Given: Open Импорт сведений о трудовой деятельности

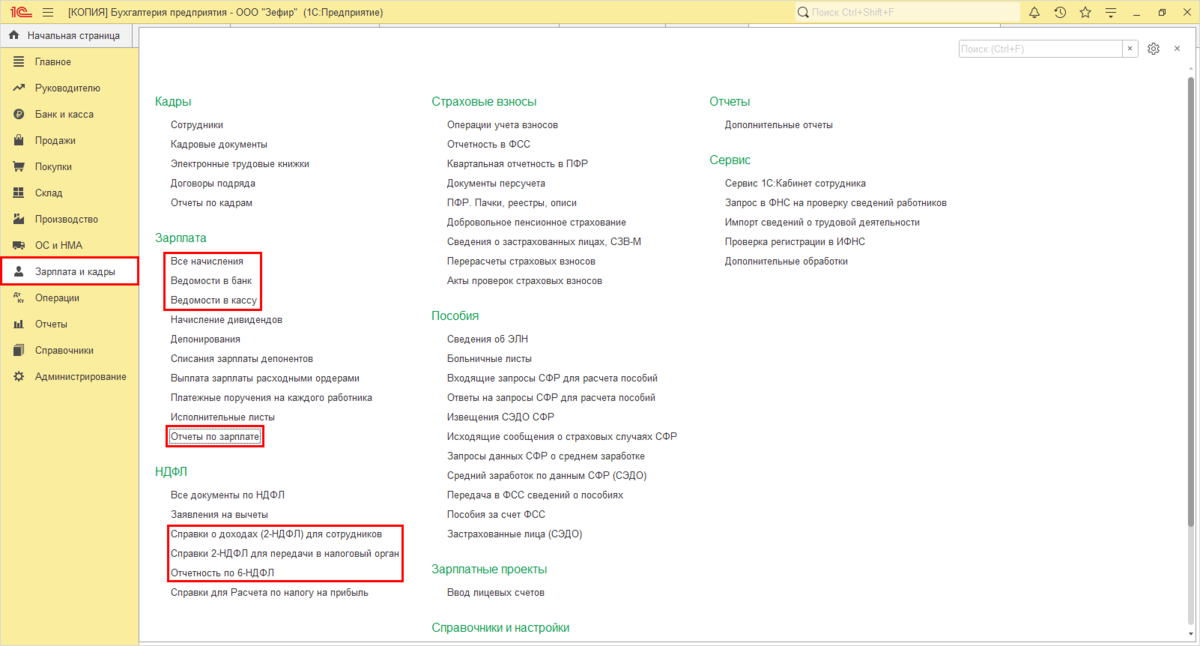Looking at the screenshot, I should click(822, 222).
